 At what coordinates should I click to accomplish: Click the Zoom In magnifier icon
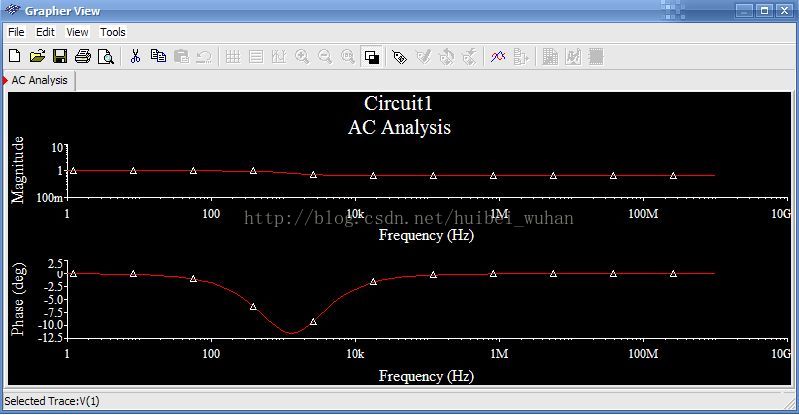pyautogui.click(x=302, y=56)
